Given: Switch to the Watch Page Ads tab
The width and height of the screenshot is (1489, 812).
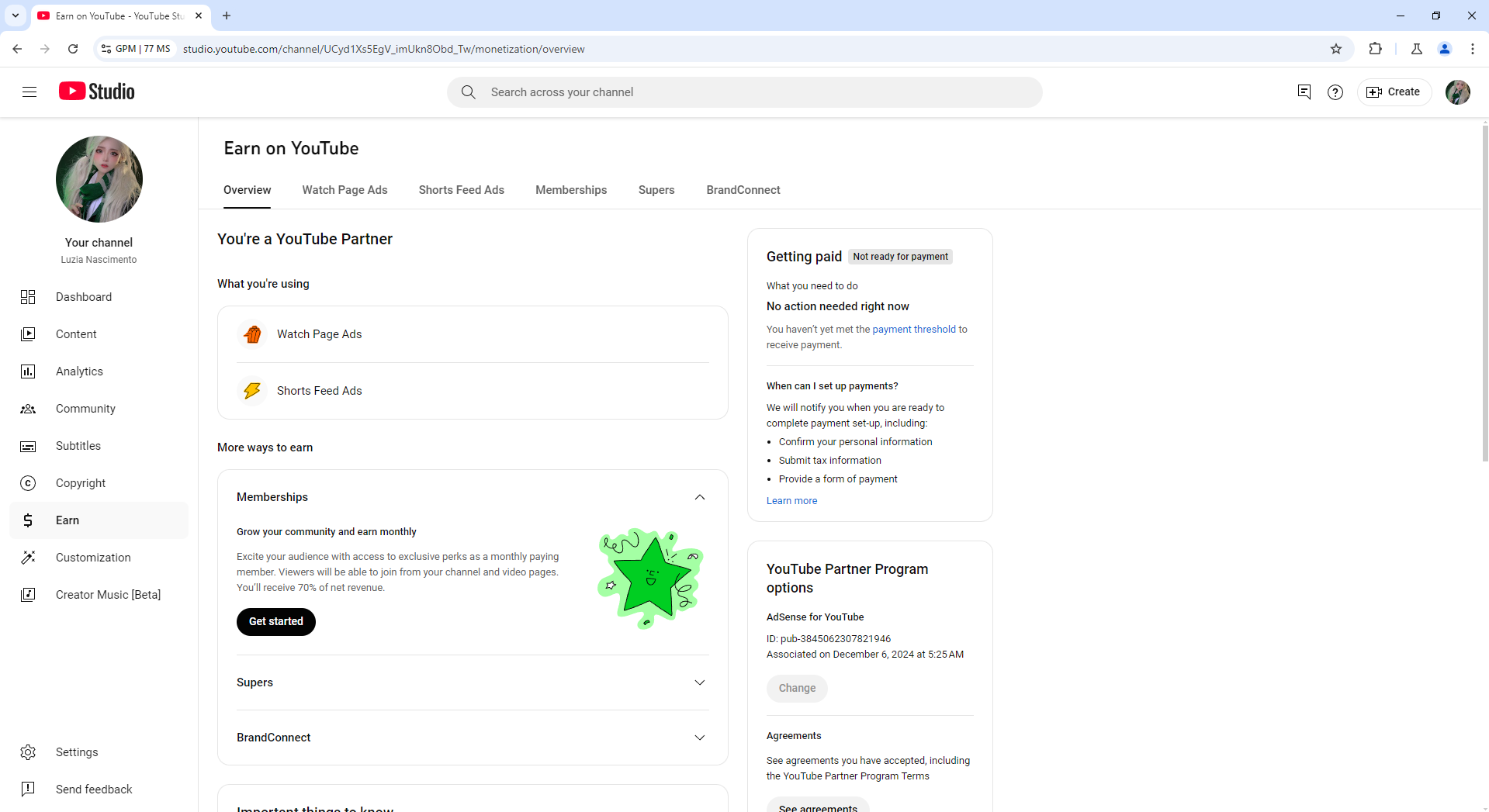Looking at the screenshot, I should tap(345, 190).
